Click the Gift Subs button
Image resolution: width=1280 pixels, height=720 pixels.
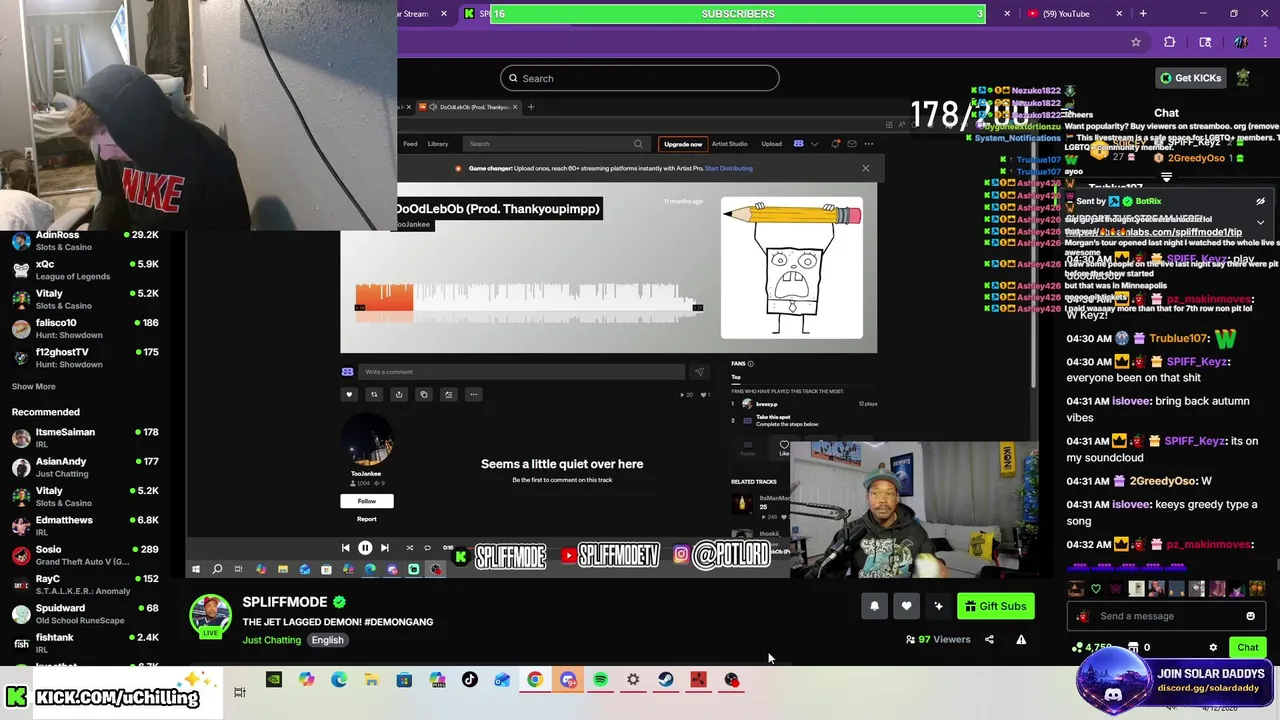click(996, 606)
